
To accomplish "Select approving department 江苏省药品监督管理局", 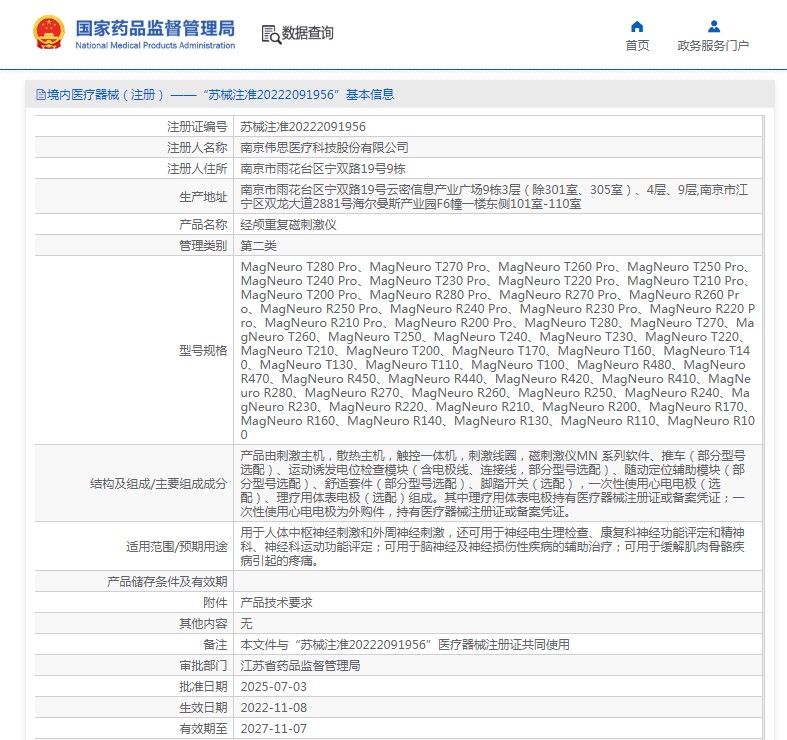I will click(300, 666).
